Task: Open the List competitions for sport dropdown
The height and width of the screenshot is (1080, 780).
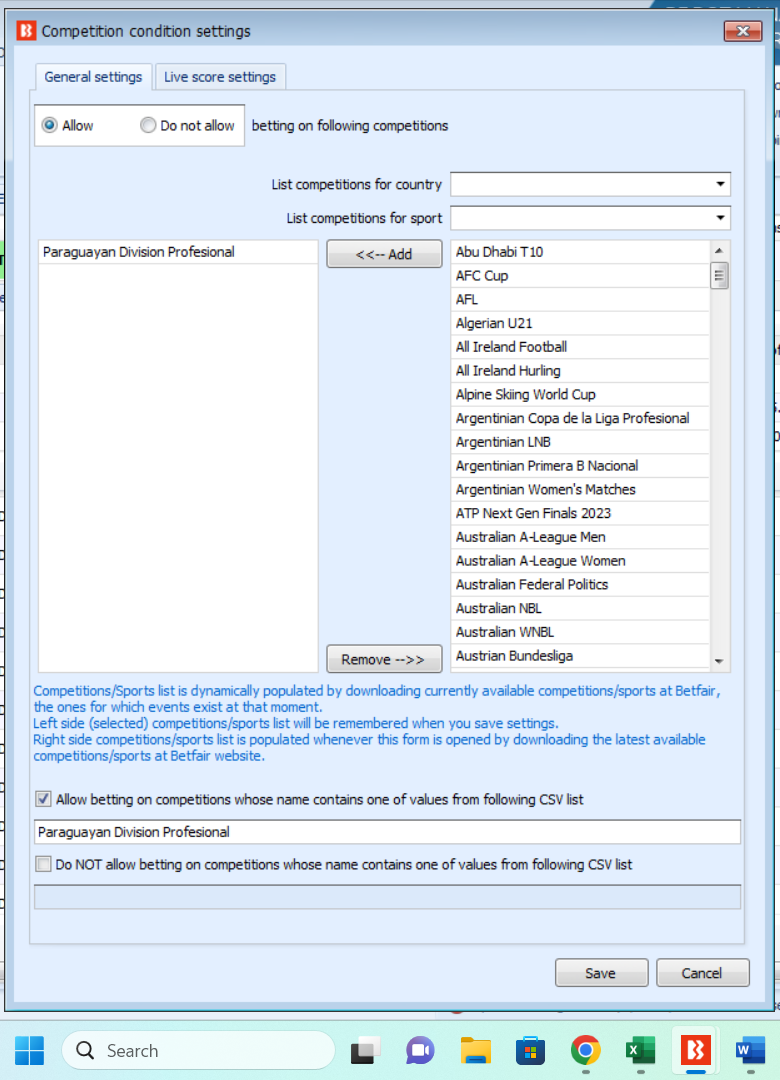Action: pyautogui.click(x=591, y=218)
